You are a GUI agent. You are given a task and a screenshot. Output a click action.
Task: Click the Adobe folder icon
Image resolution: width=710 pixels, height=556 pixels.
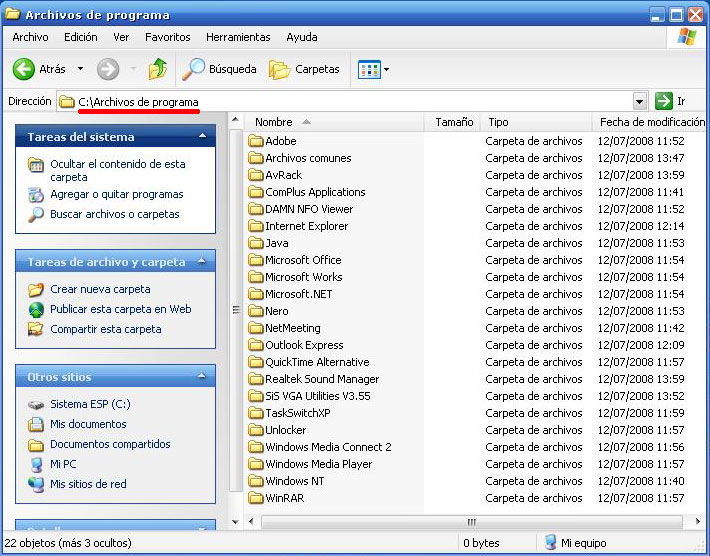(256, 141)
